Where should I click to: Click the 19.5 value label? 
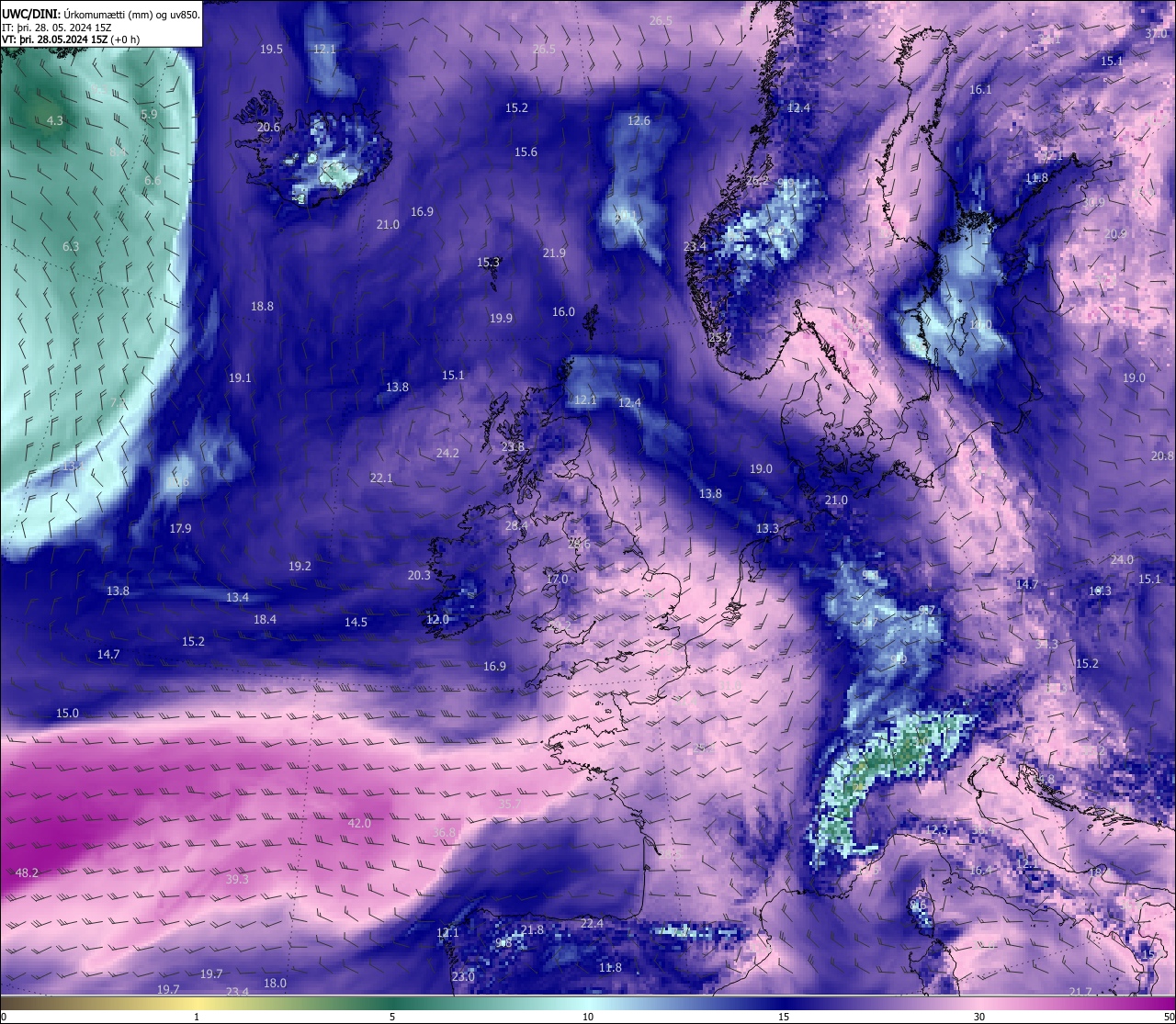(x=271, y=50)
